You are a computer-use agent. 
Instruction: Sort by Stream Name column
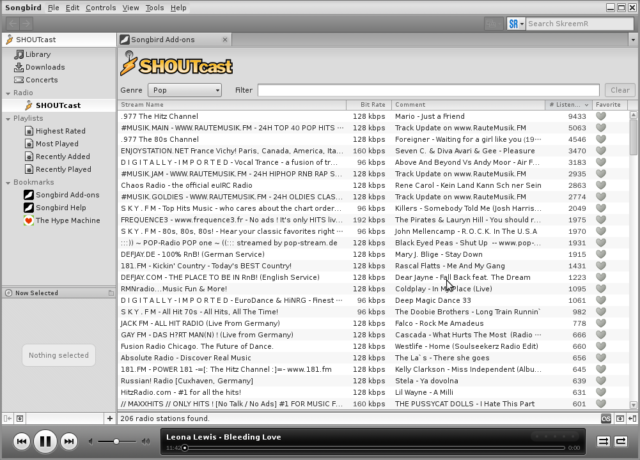tap(232, 104)
